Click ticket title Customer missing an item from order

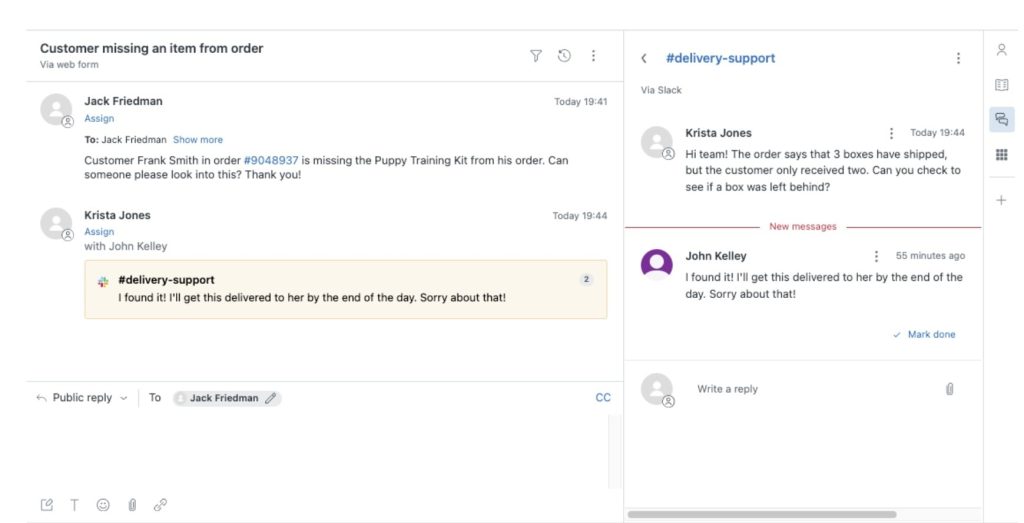click(152, 48)
